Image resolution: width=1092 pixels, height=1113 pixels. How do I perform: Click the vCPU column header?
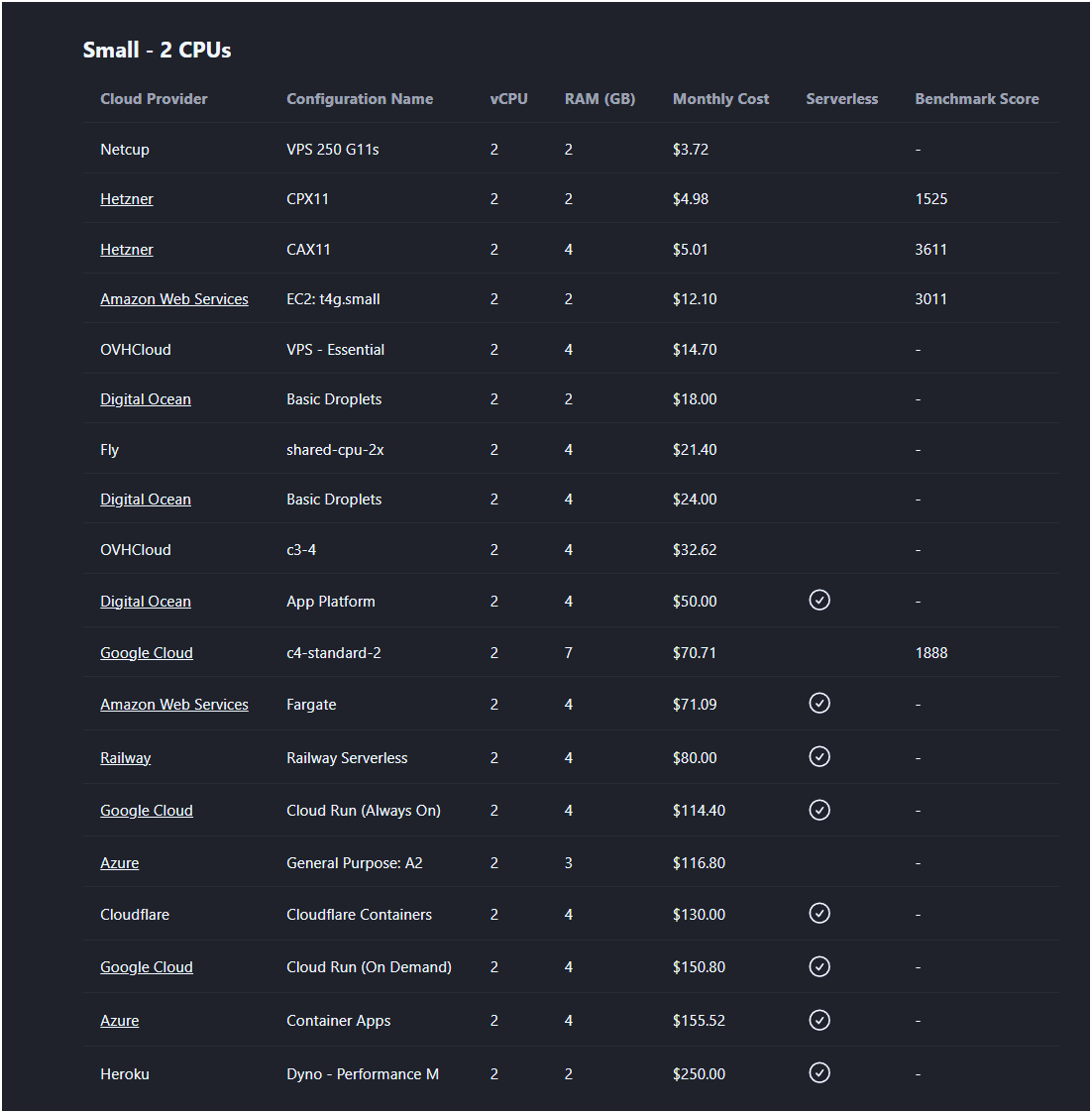click(508, 98)
